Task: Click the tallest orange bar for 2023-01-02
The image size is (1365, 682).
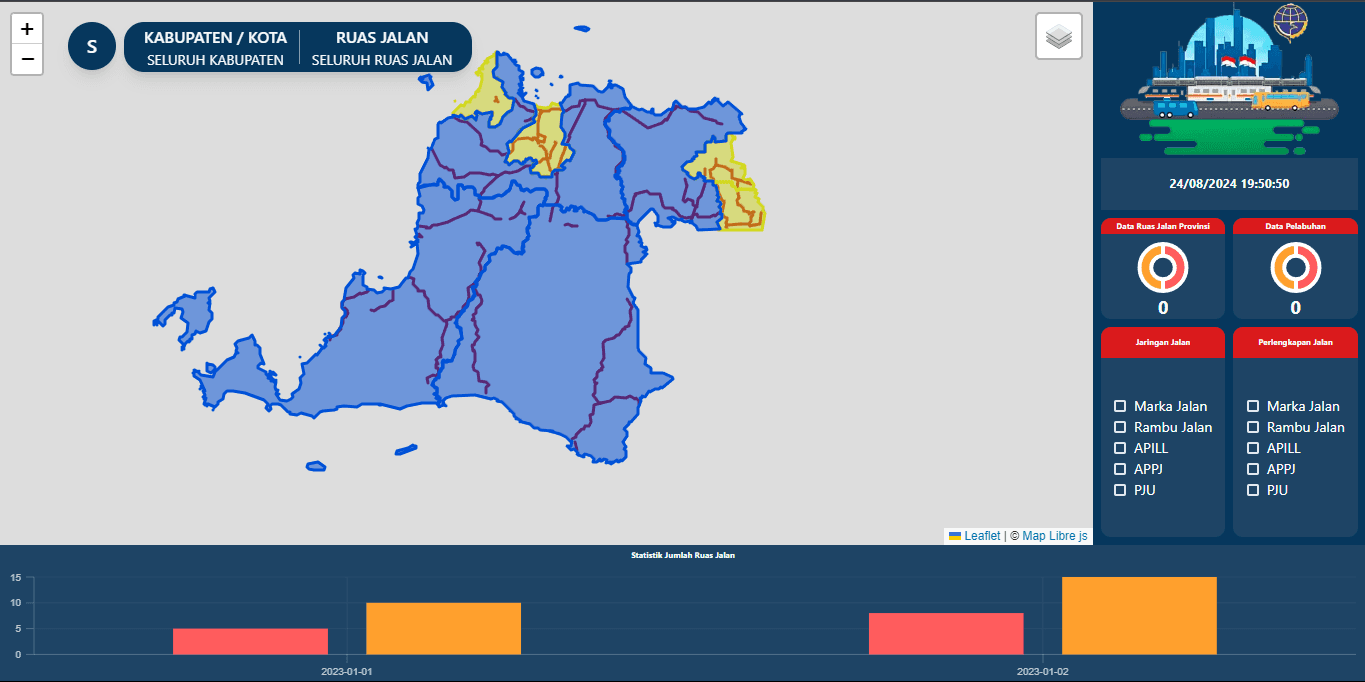Action: coord(1139,615)
